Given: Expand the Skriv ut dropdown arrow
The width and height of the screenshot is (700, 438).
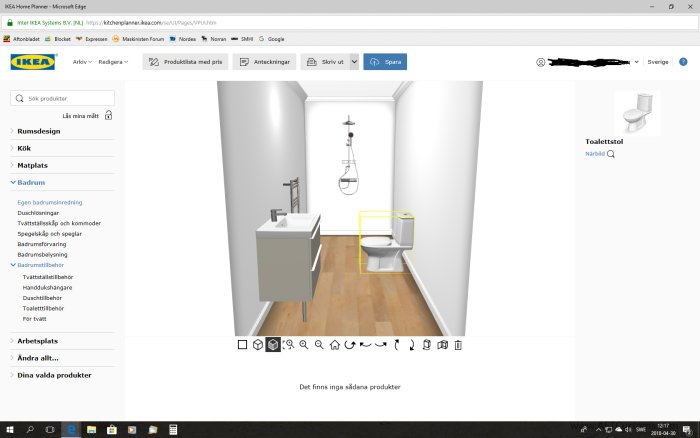Looking at the screenshot, I should (x=354, y=62).
